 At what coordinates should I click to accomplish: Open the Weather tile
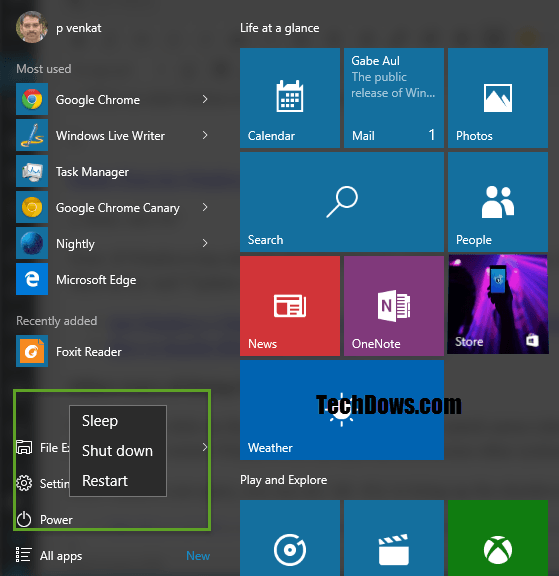(342, 410)
